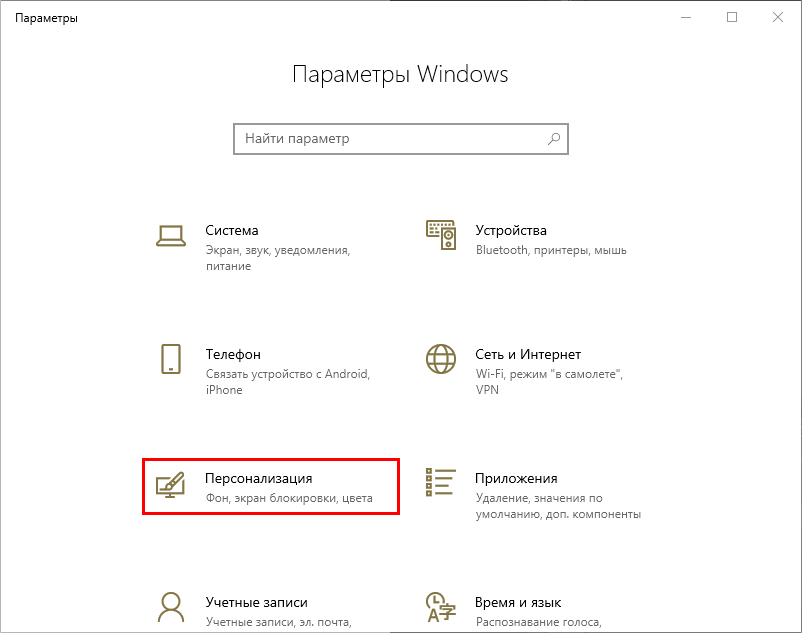Open the Система settings category

232,230
